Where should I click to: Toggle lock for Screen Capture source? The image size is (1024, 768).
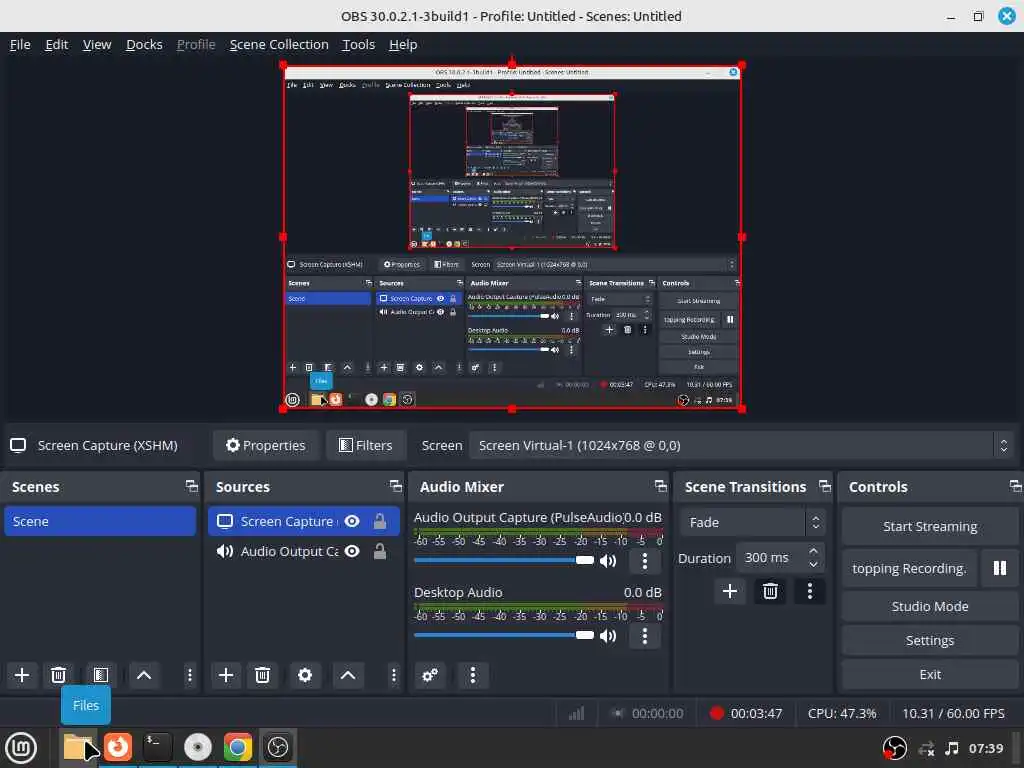tap(379, 521)
